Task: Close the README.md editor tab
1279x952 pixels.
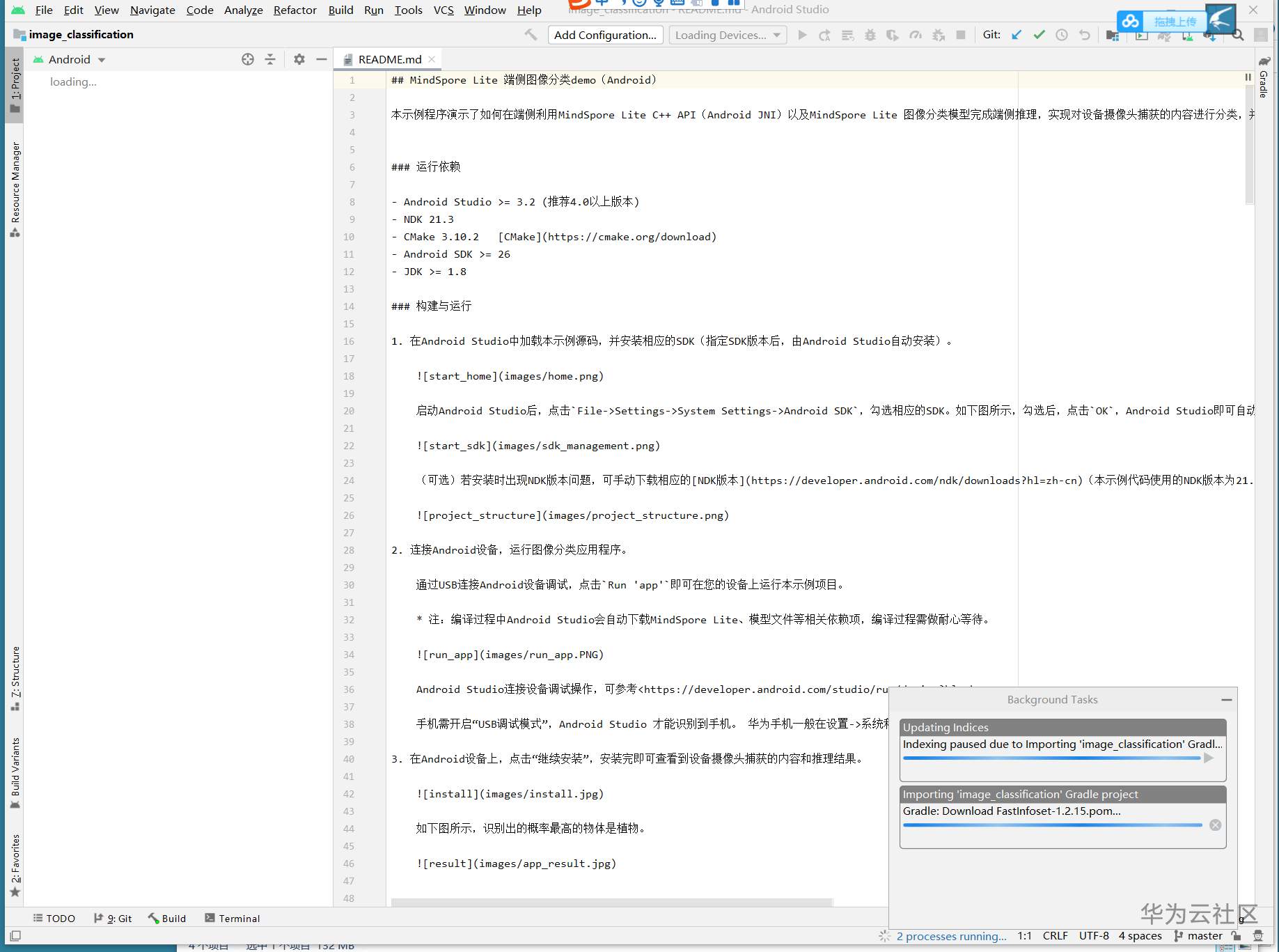Action: click(432, 59)
